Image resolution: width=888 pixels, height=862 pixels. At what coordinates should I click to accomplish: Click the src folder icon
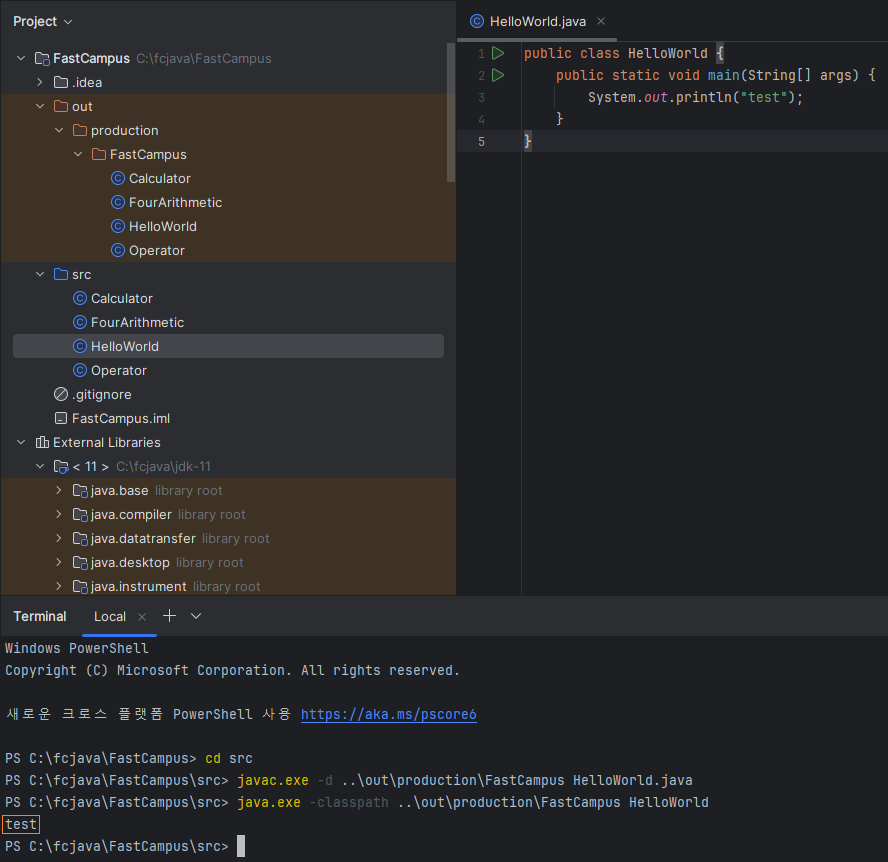point(61,274)
